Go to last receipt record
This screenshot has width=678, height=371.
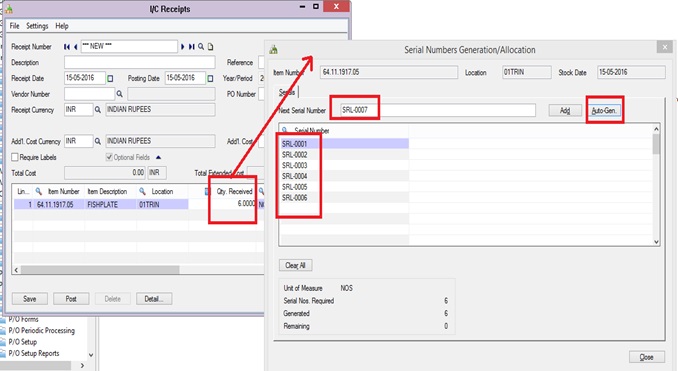click(x=191, y=47)
